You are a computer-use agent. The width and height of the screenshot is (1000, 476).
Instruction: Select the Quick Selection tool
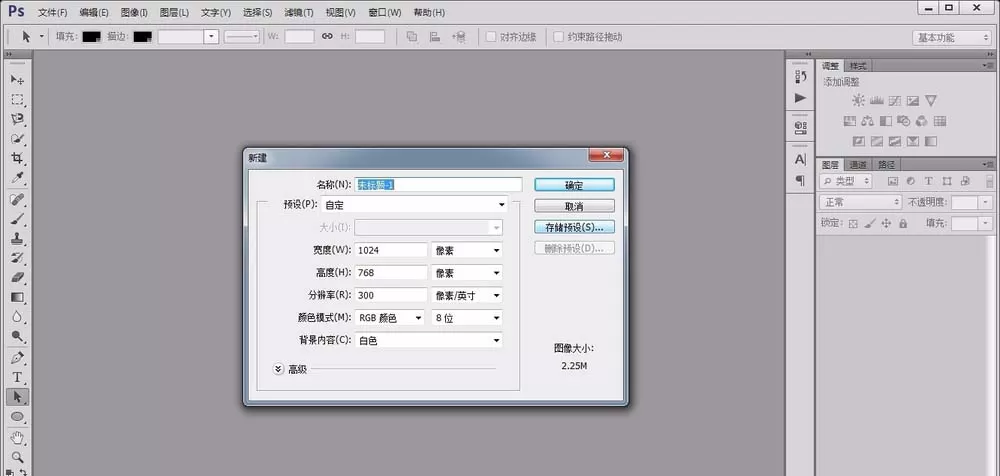pyautogui.click(x=17, y=138)
